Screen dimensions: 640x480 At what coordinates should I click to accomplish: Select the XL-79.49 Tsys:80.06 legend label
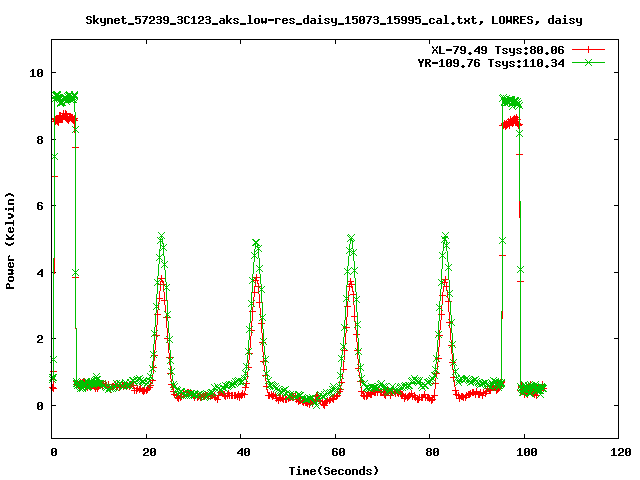(498, 50)
